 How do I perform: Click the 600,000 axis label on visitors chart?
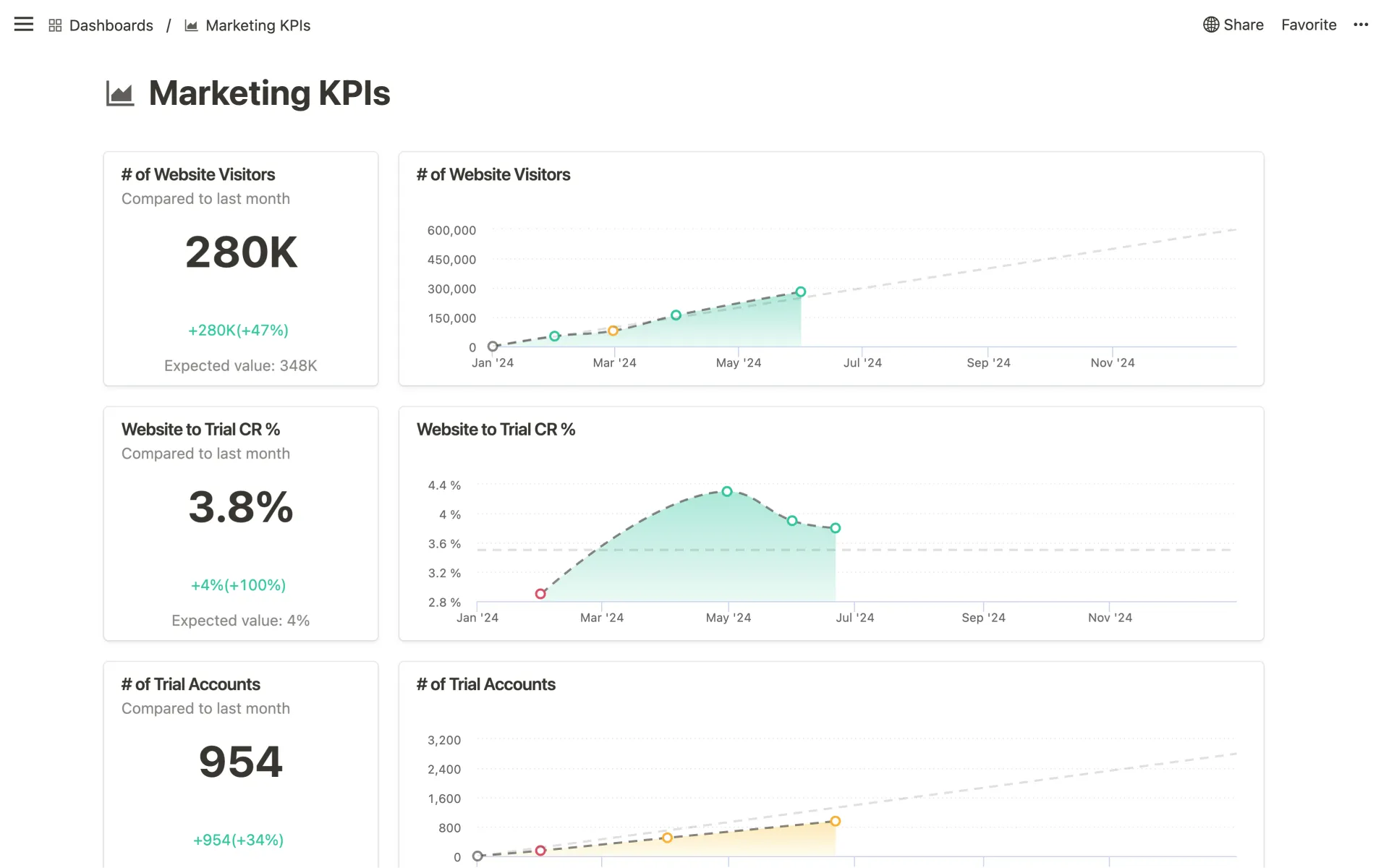coord(451,231)
